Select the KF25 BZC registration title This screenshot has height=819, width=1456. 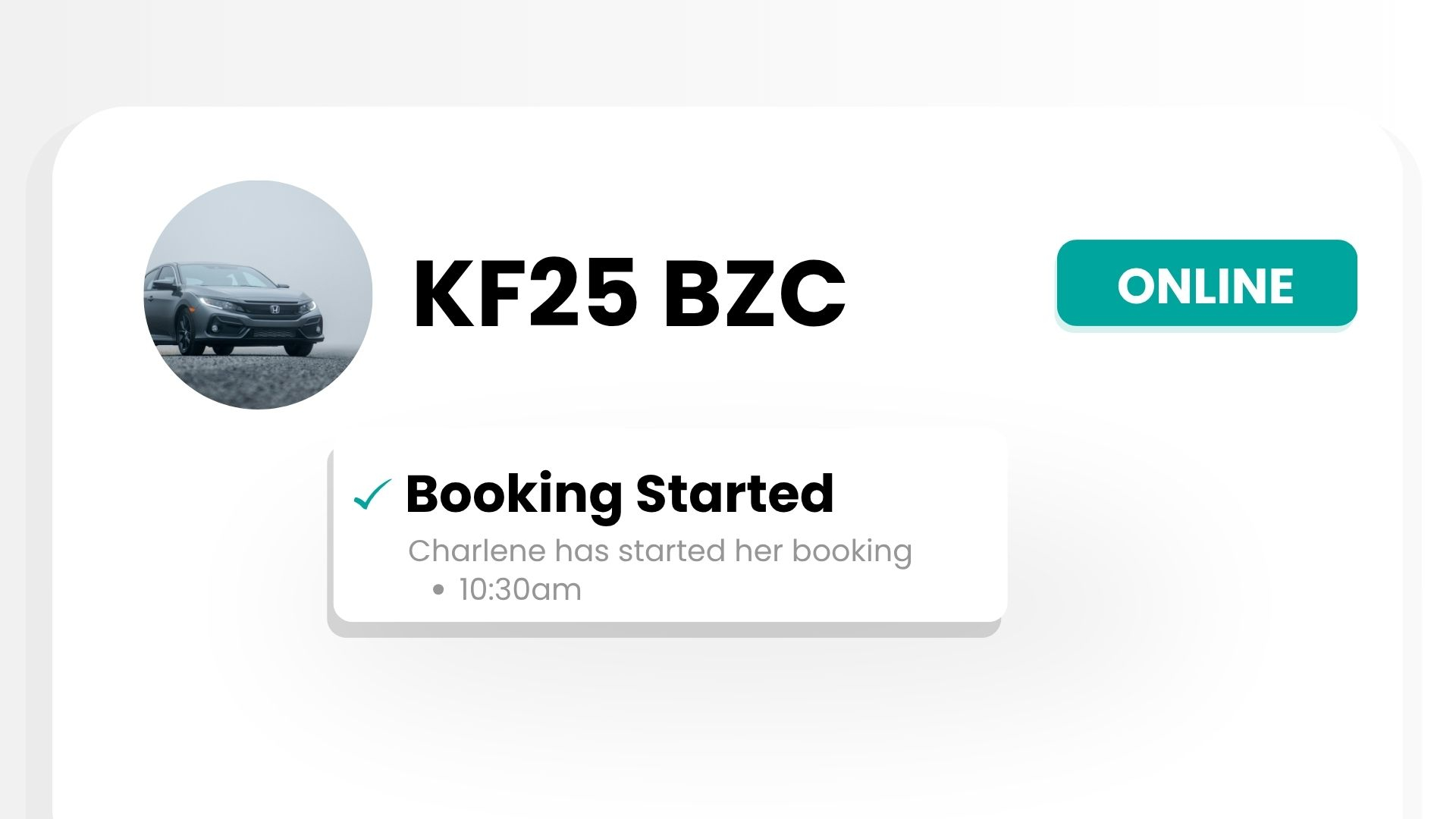(628, 293)
